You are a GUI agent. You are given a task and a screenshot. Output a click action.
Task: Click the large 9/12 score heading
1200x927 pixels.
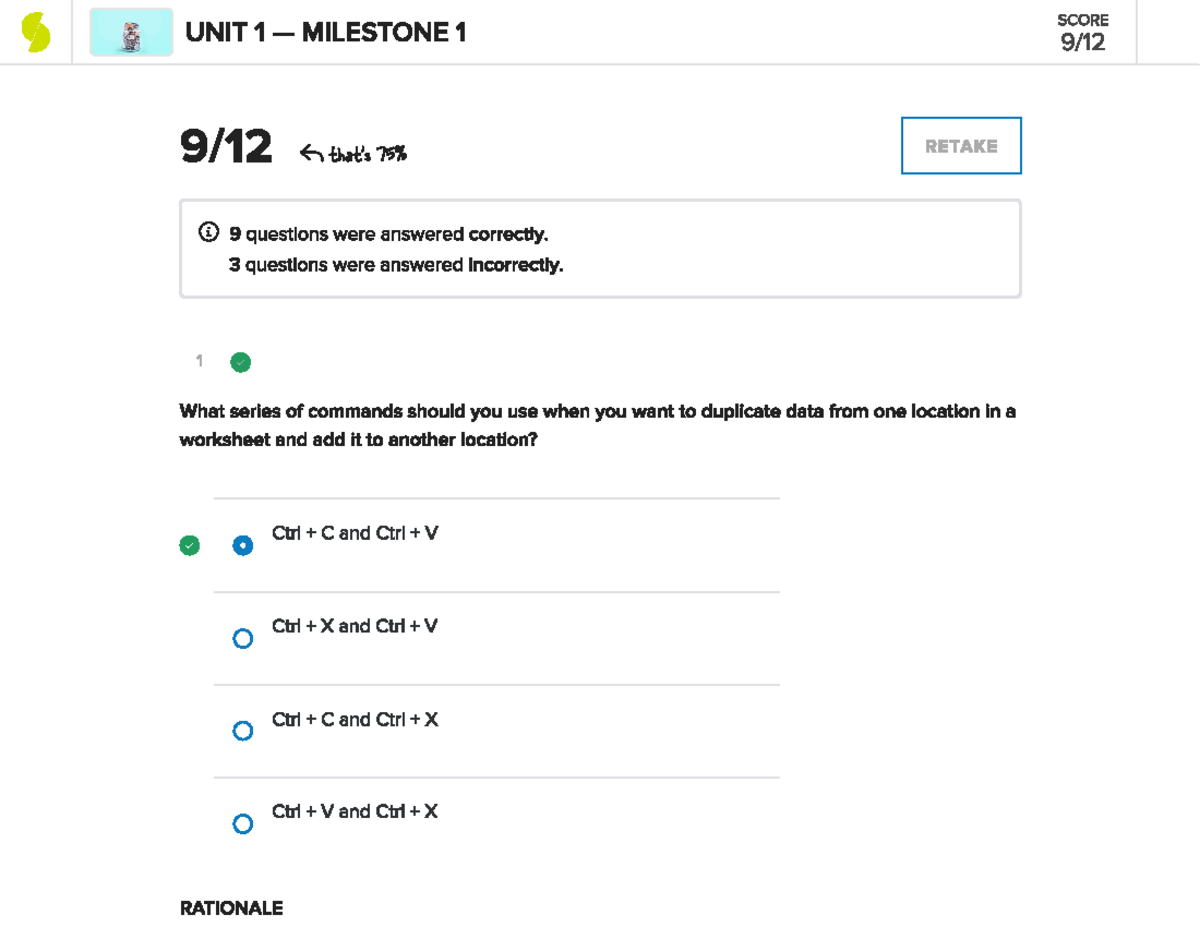click(226, 148)
